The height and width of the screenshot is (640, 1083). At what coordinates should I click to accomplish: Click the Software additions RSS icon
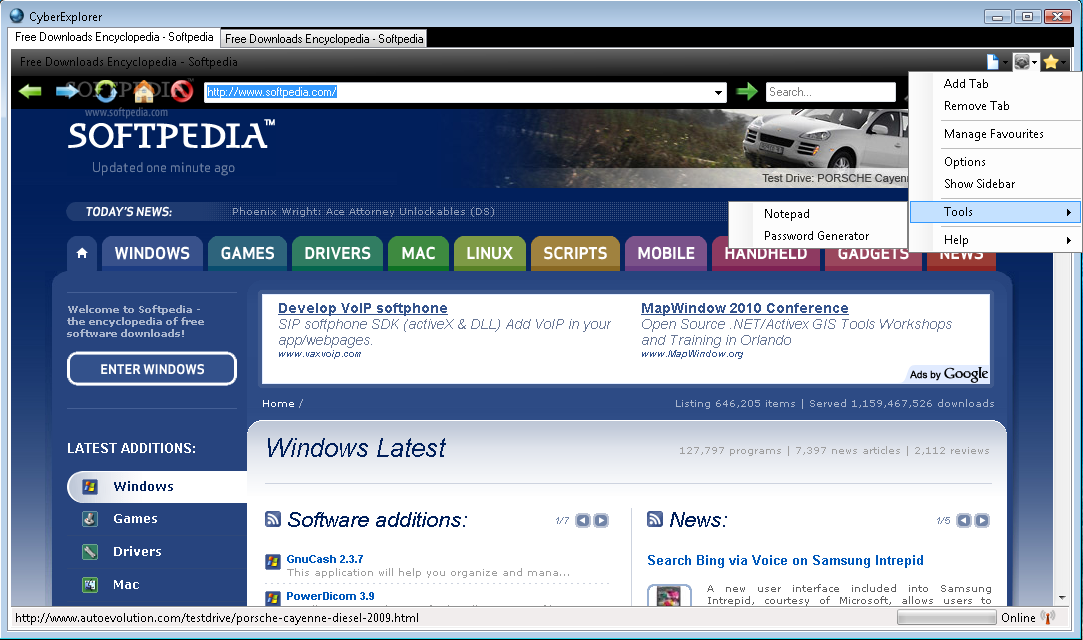pyautogui.click(x=273, y=519)
